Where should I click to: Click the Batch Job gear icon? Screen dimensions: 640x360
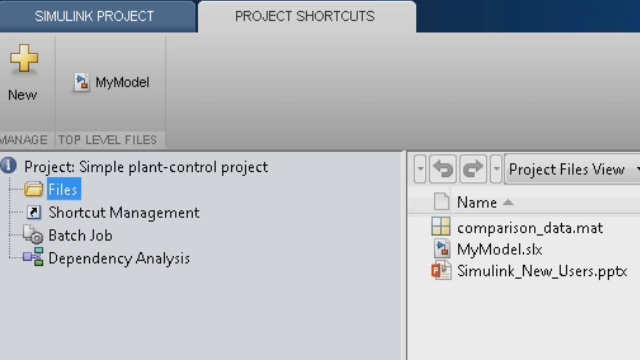tap(33, 235)
